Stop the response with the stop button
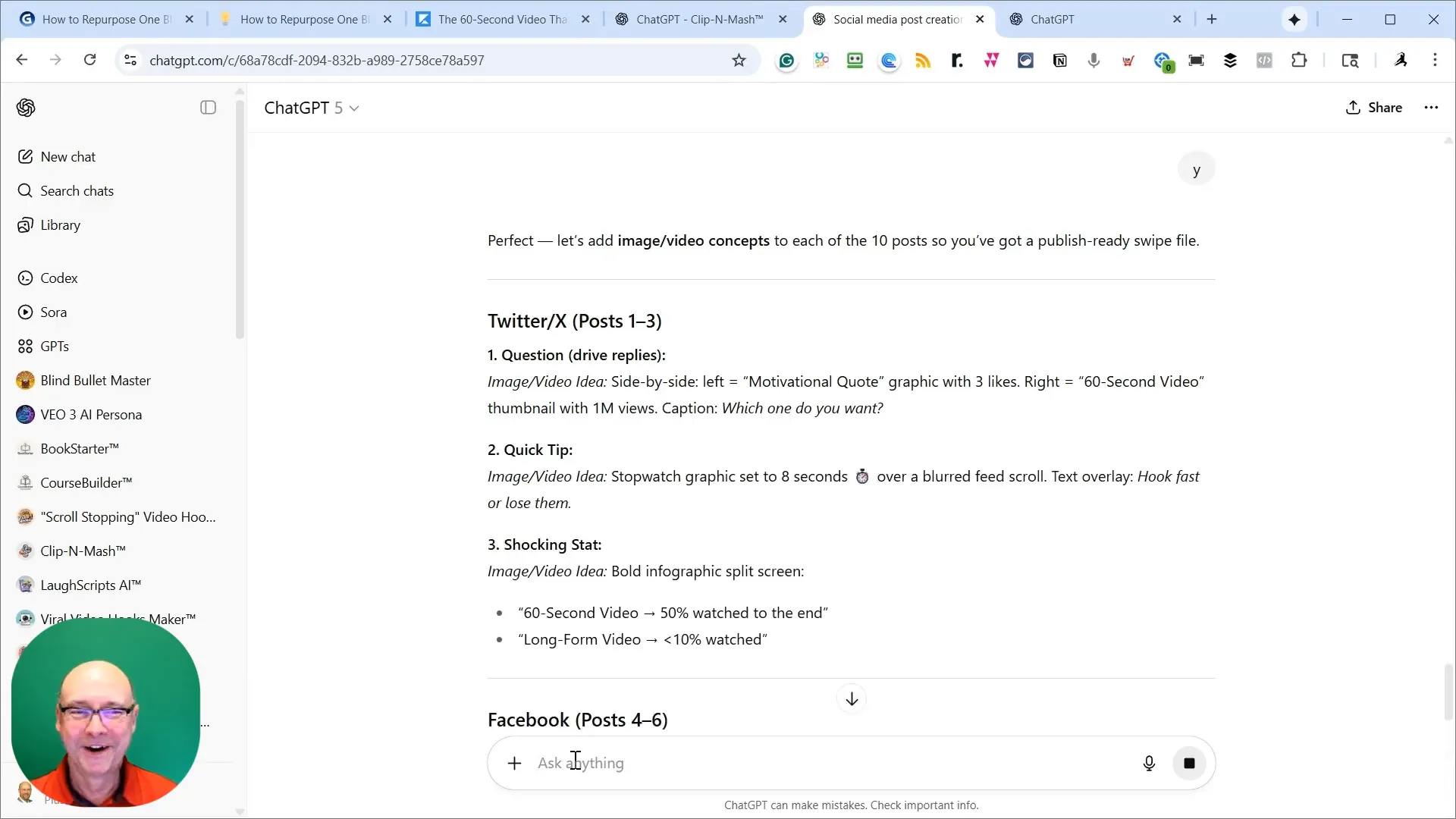 [1189, 763]
